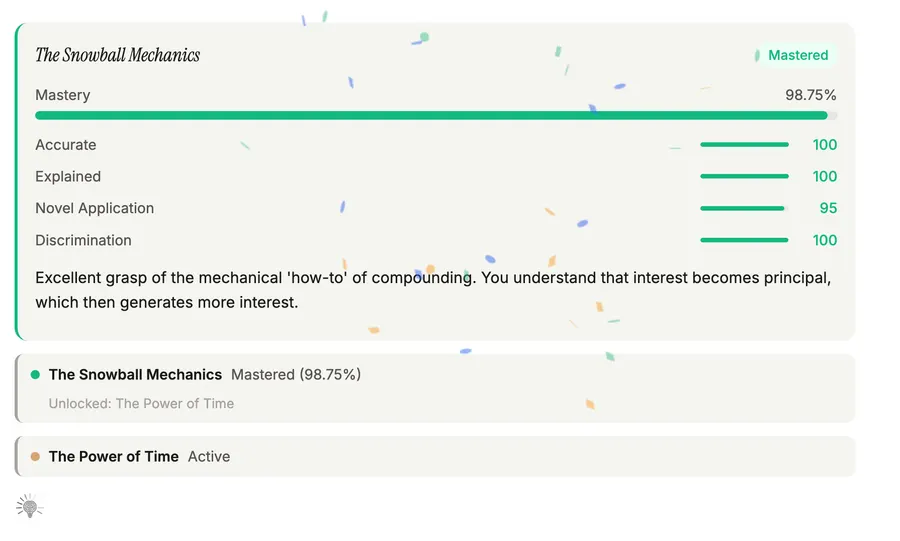Screen dimensions: 900x541
Task: Click the Novel Application score bar
Action: pyautogui.click(x=744, y=208)
